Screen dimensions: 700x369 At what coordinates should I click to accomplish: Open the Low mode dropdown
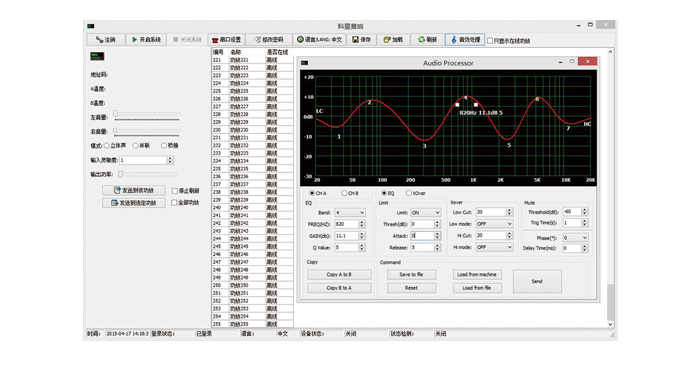[494, 224]
